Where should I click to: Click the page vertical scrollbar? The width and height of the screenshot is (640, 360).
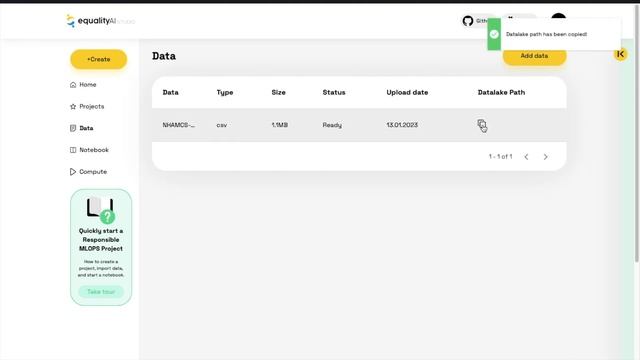click(x=637, y=135)
